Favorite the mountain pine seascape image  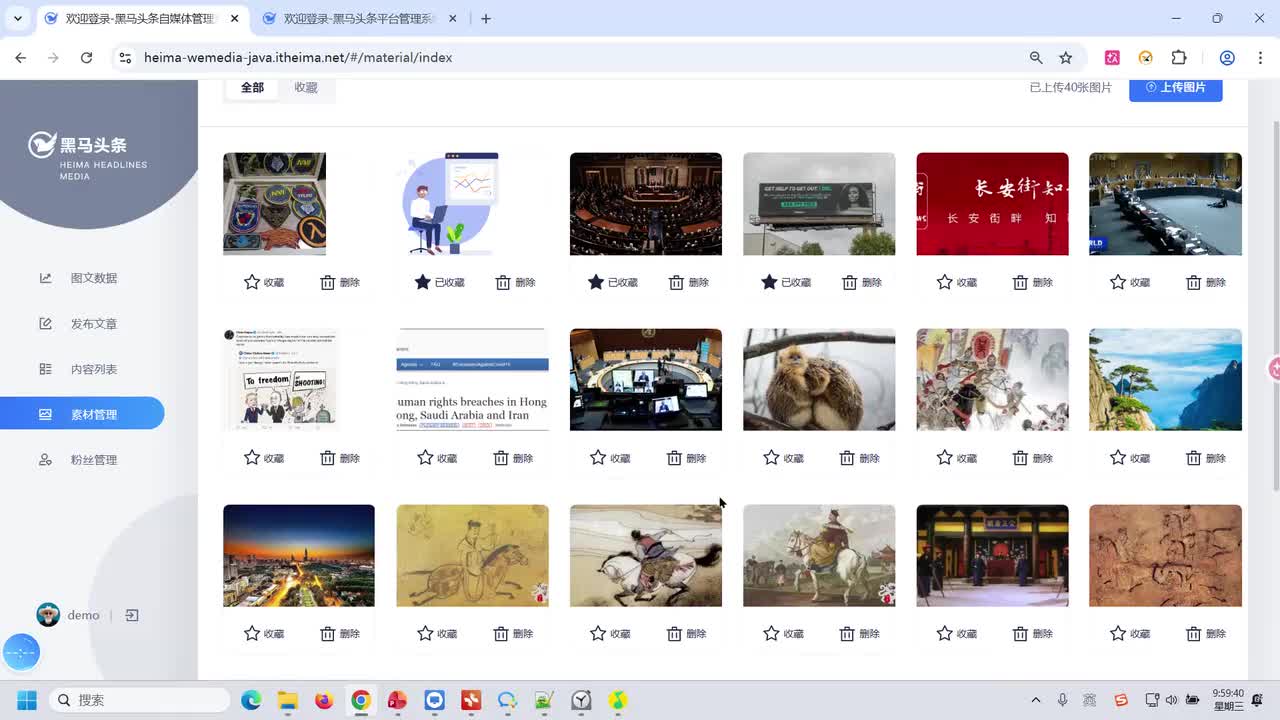click(1130, 458)
